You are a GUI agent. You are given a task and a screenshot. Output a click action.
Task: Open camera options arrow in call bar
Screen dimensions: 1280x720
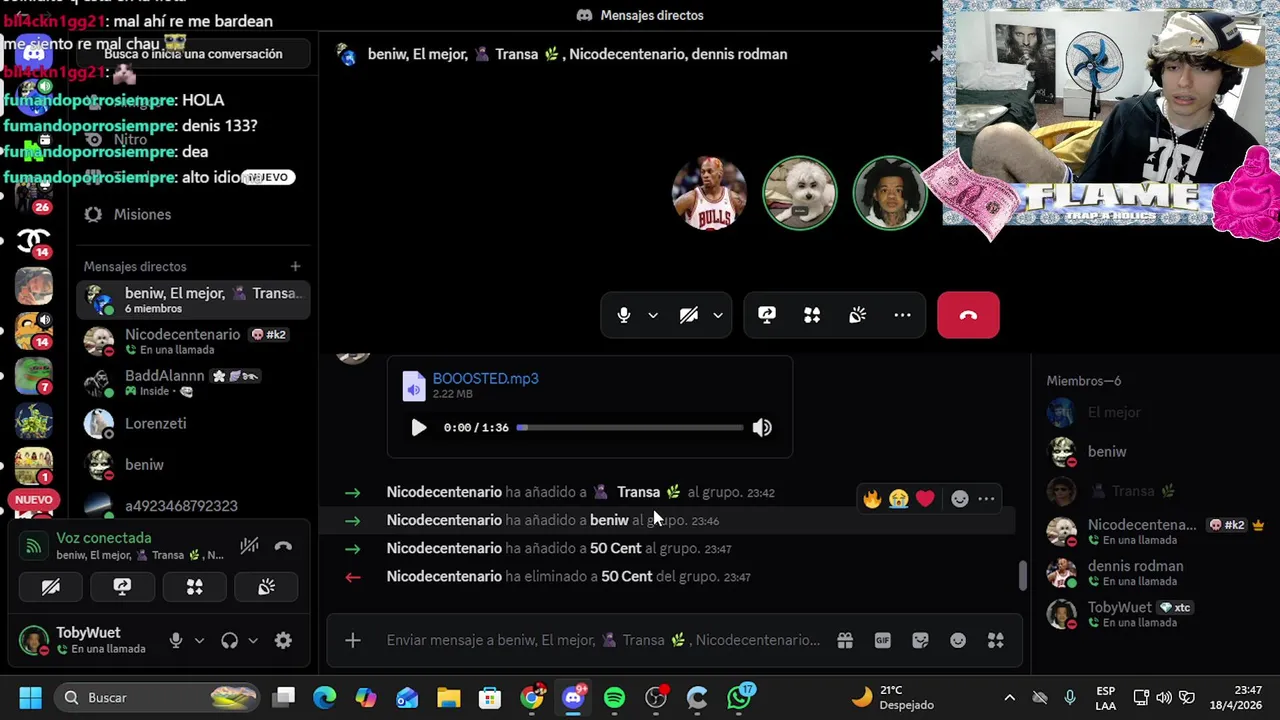click(717, 315)
